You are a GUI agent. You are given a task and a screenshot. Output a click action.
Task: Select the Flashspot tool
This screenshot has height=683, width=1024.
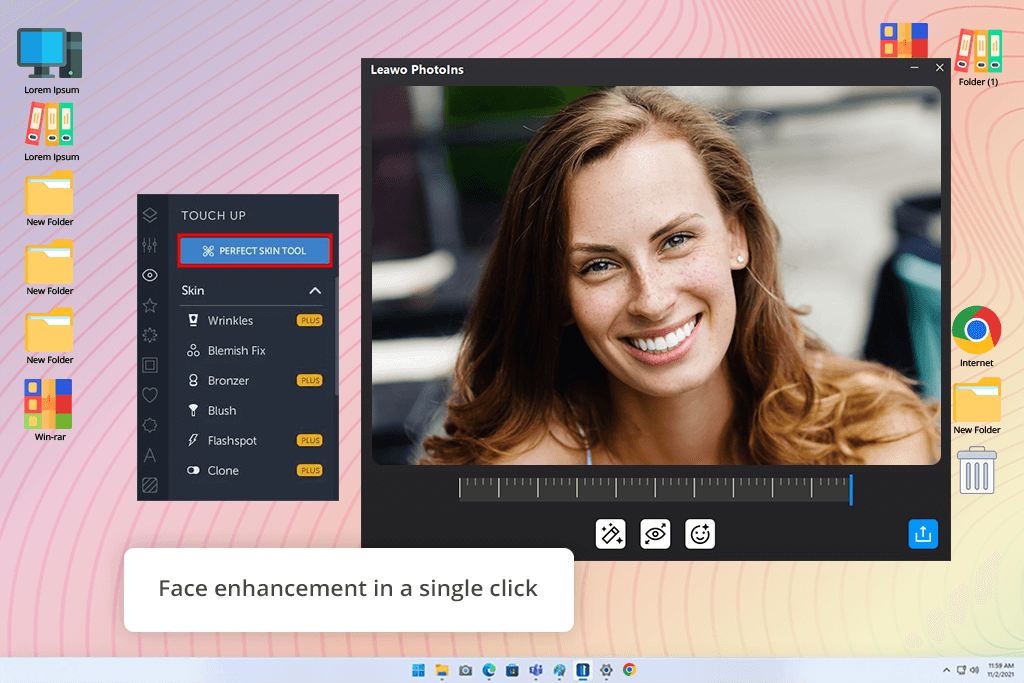(255, 441)
